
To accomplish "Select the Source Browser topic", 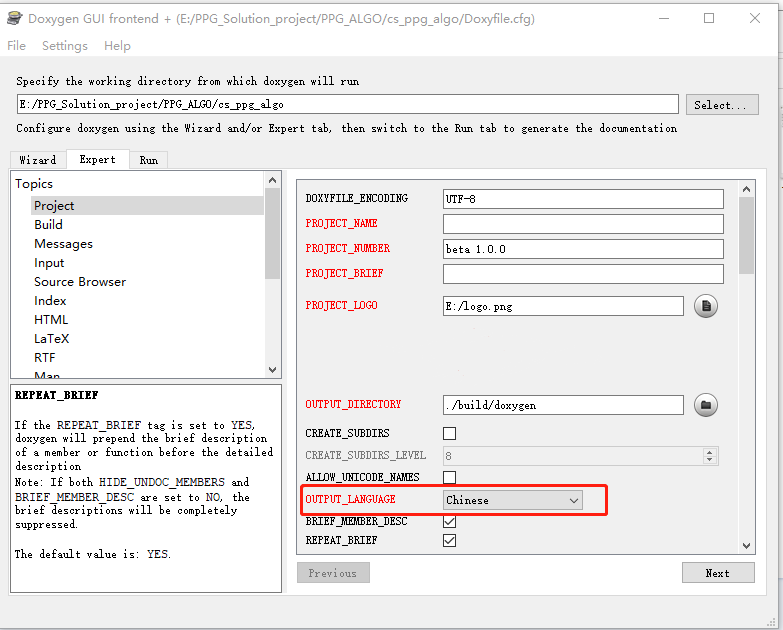I will point(80,282).
